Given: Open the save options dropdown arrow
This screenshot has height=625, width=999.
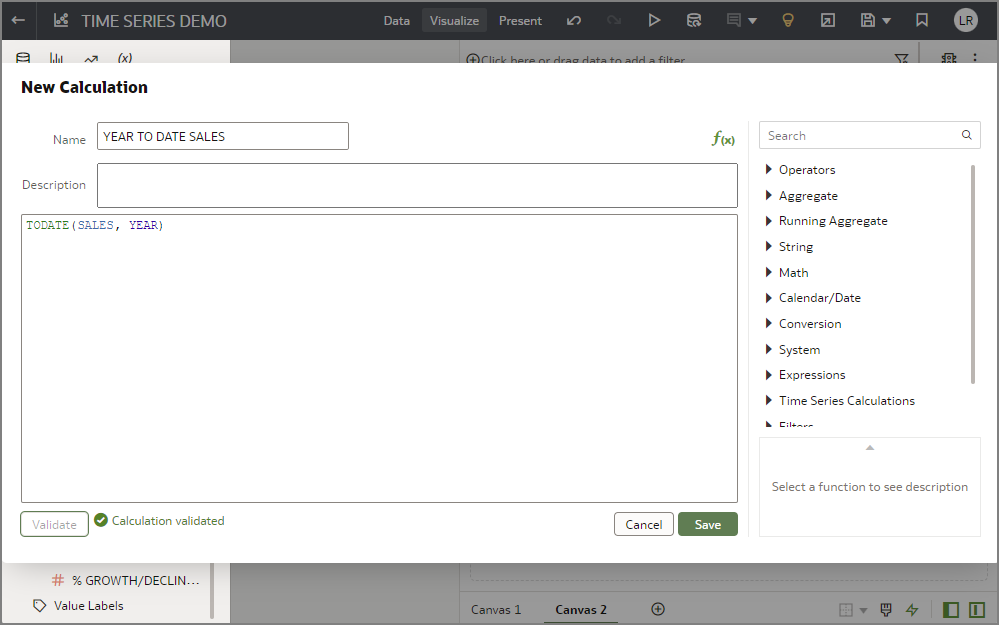Looking at the screenshot, I should click(x=886, y=21).
